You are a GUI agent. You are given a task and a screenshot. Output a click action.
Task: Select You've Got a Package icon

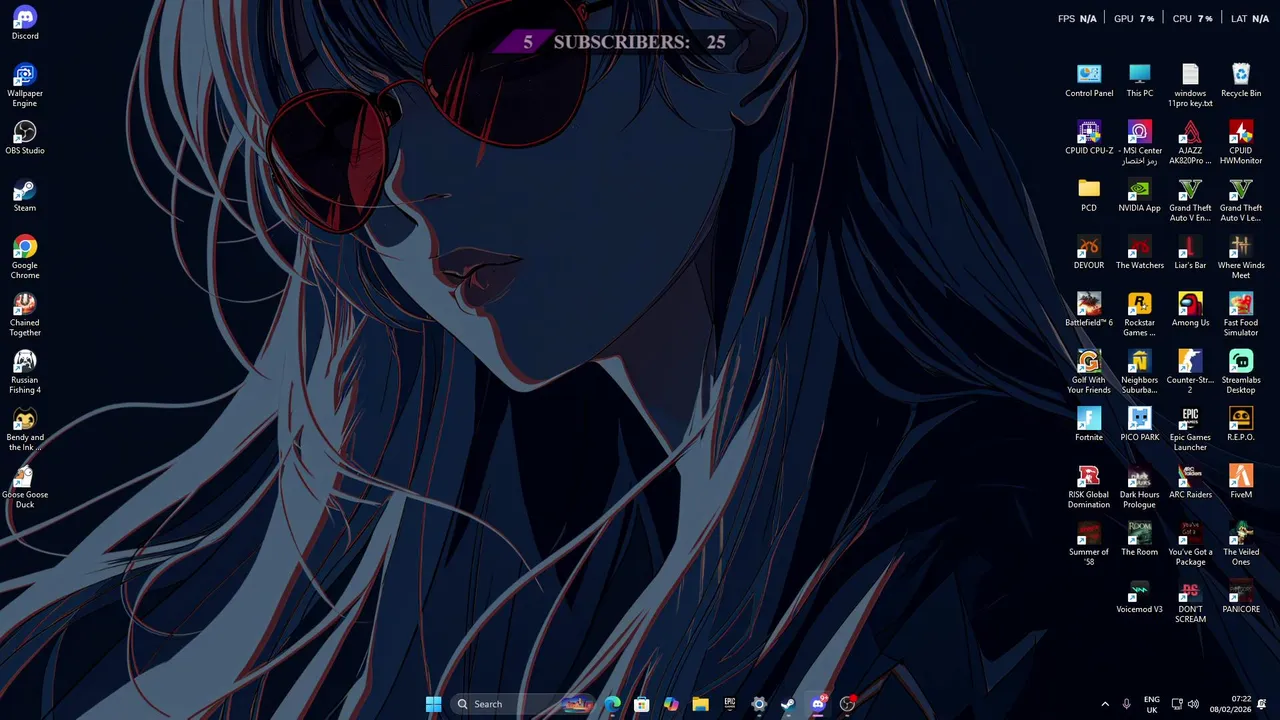tap(1190, 543)
